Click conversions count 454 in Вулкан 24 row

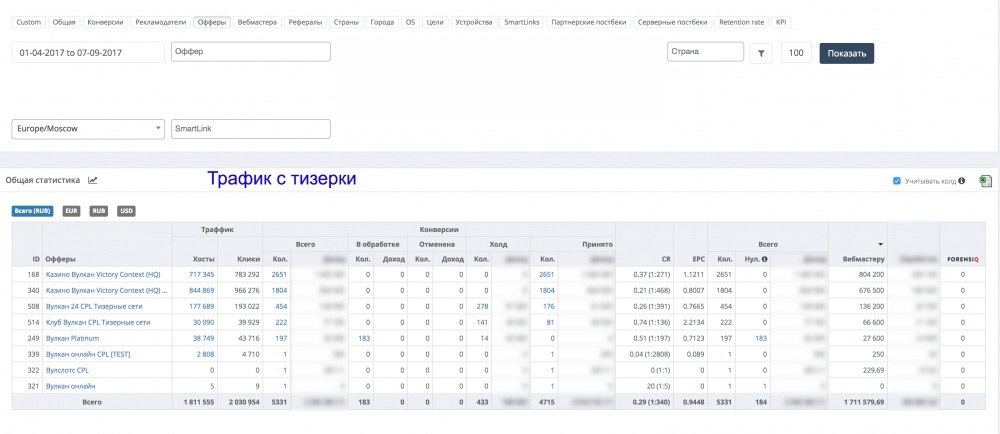coord(281,307)
